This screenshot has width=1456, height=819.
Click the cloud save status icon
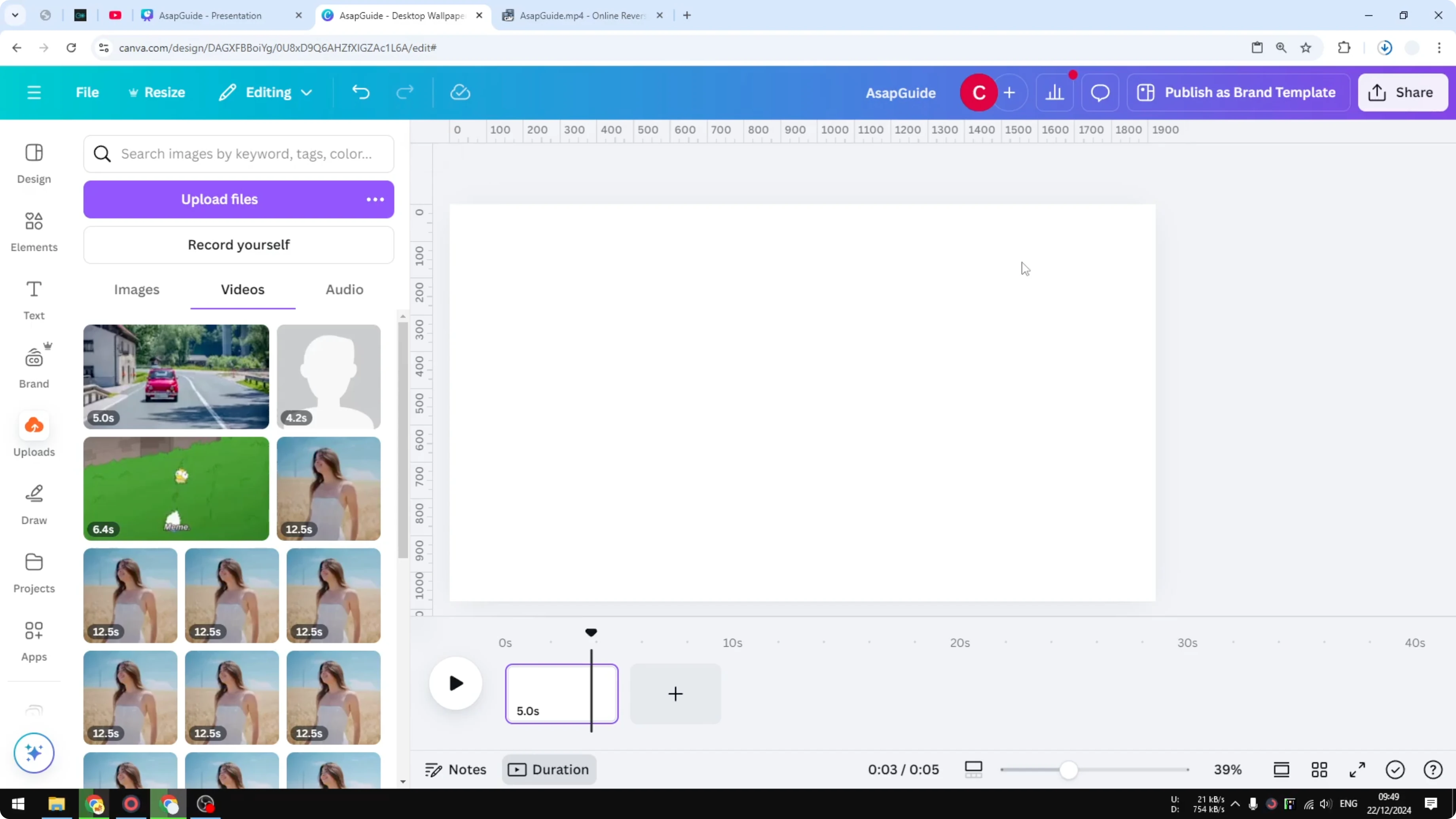[460, 92]
